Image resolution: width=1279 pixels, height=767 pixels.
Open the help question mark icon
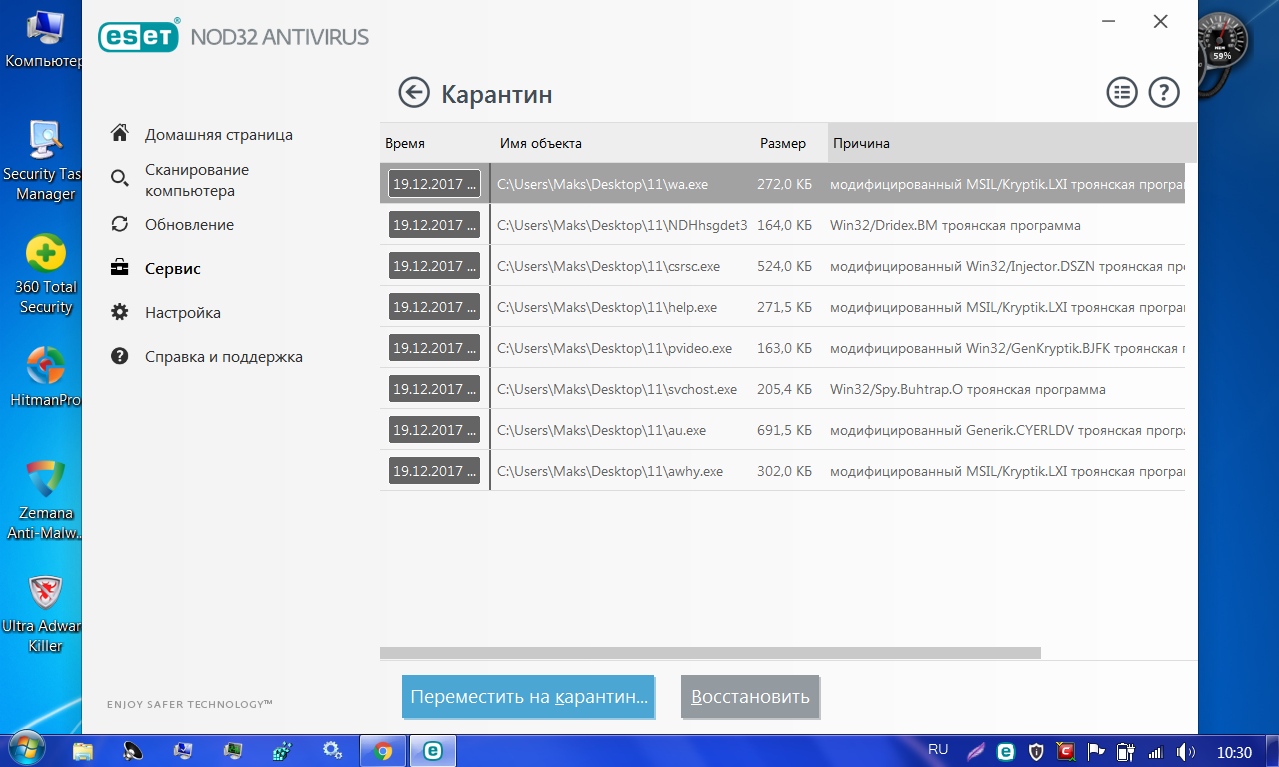pyautogui.click(x=1164, y=93)
